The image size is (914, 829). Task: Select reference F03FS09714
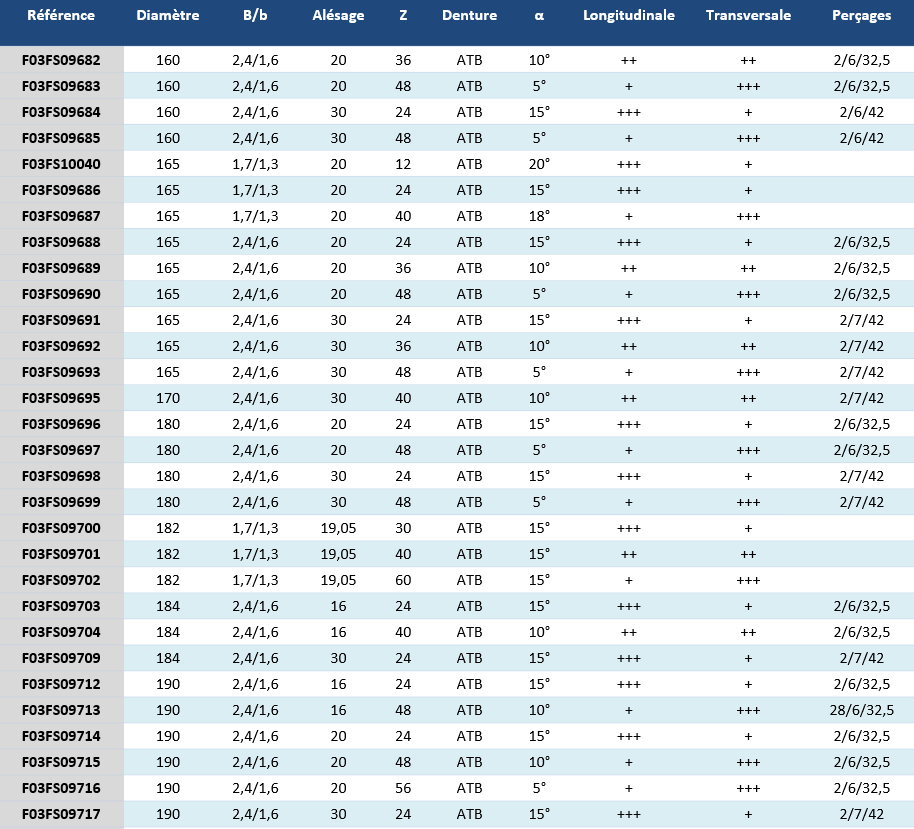[61, 736]
